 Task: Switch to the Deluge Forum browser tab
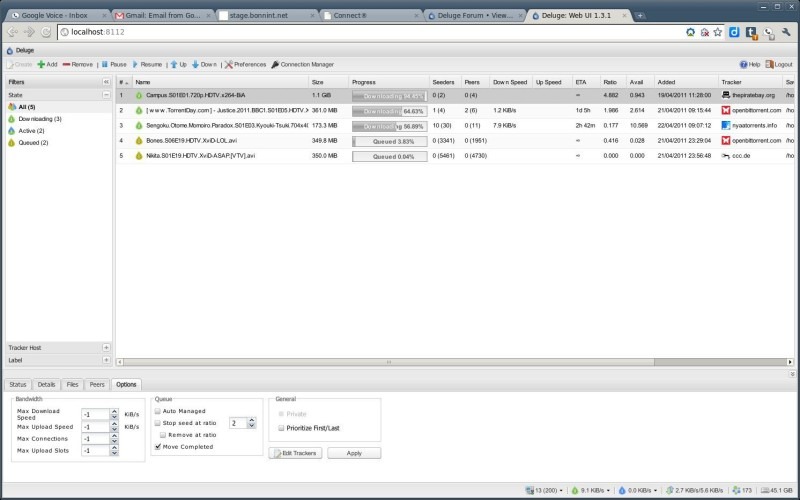(x=476, y=15)
